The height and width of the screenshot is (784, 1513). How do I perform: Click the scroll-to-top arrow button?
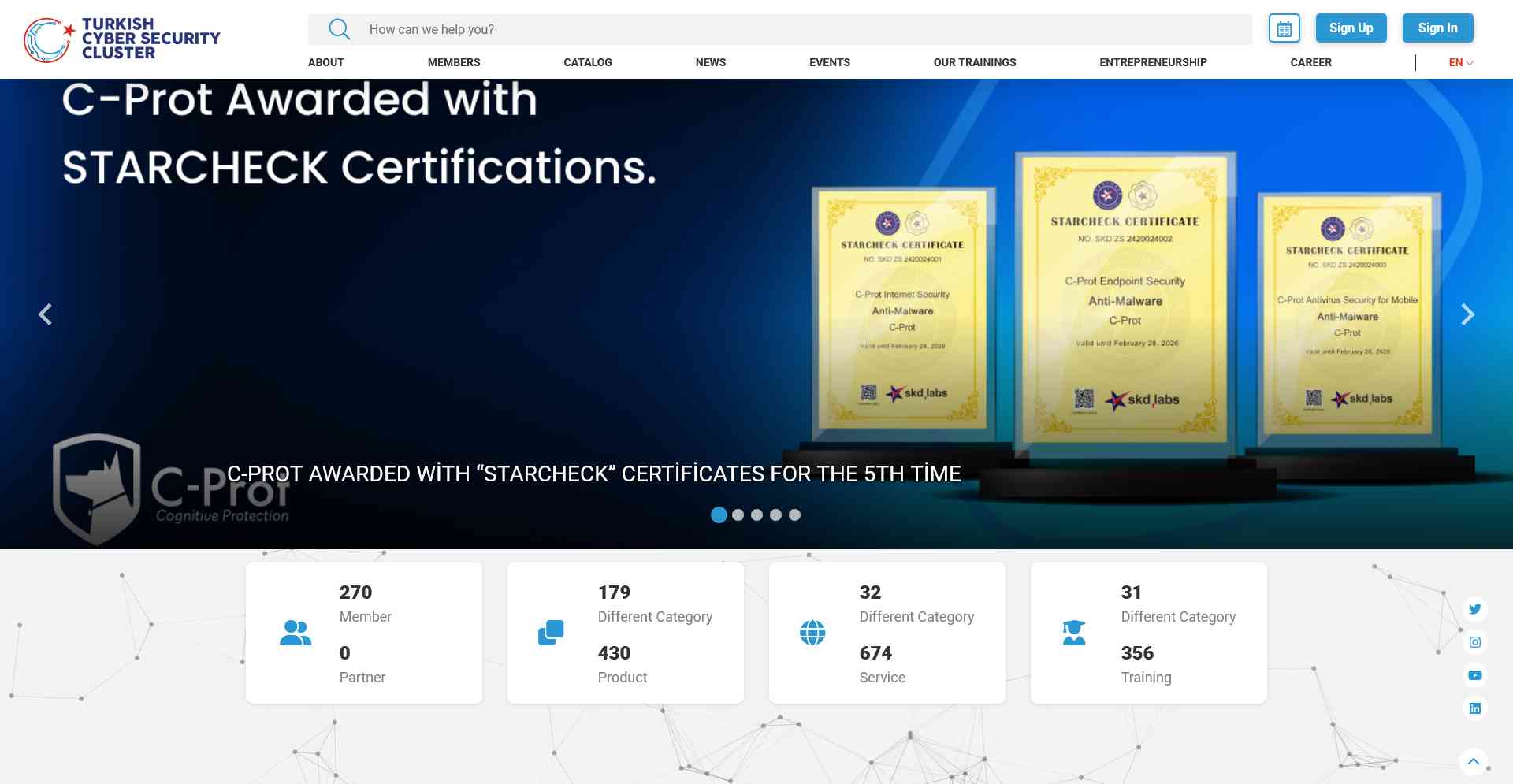[x=1473, y=762]
